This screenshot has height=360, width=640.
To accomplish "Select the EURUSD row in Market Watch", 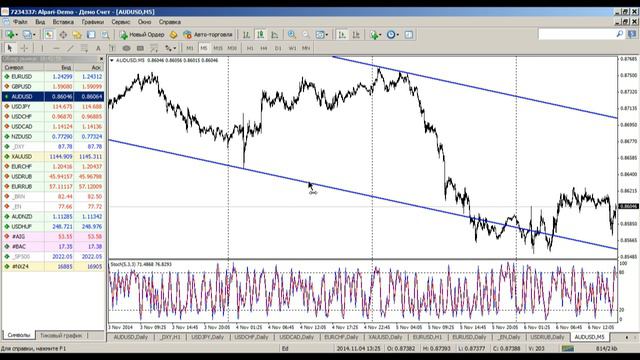I will coord(53,76).
